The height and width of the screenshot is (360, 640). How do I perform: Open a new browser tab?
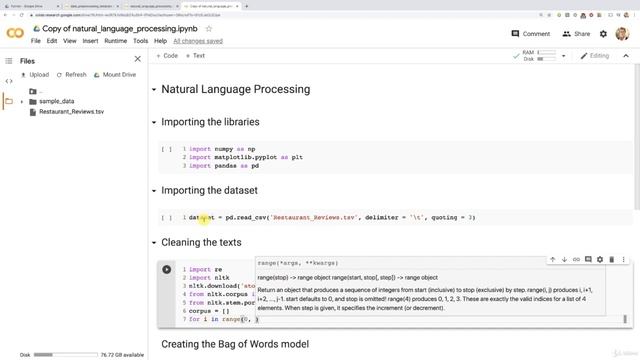[247, 6]
